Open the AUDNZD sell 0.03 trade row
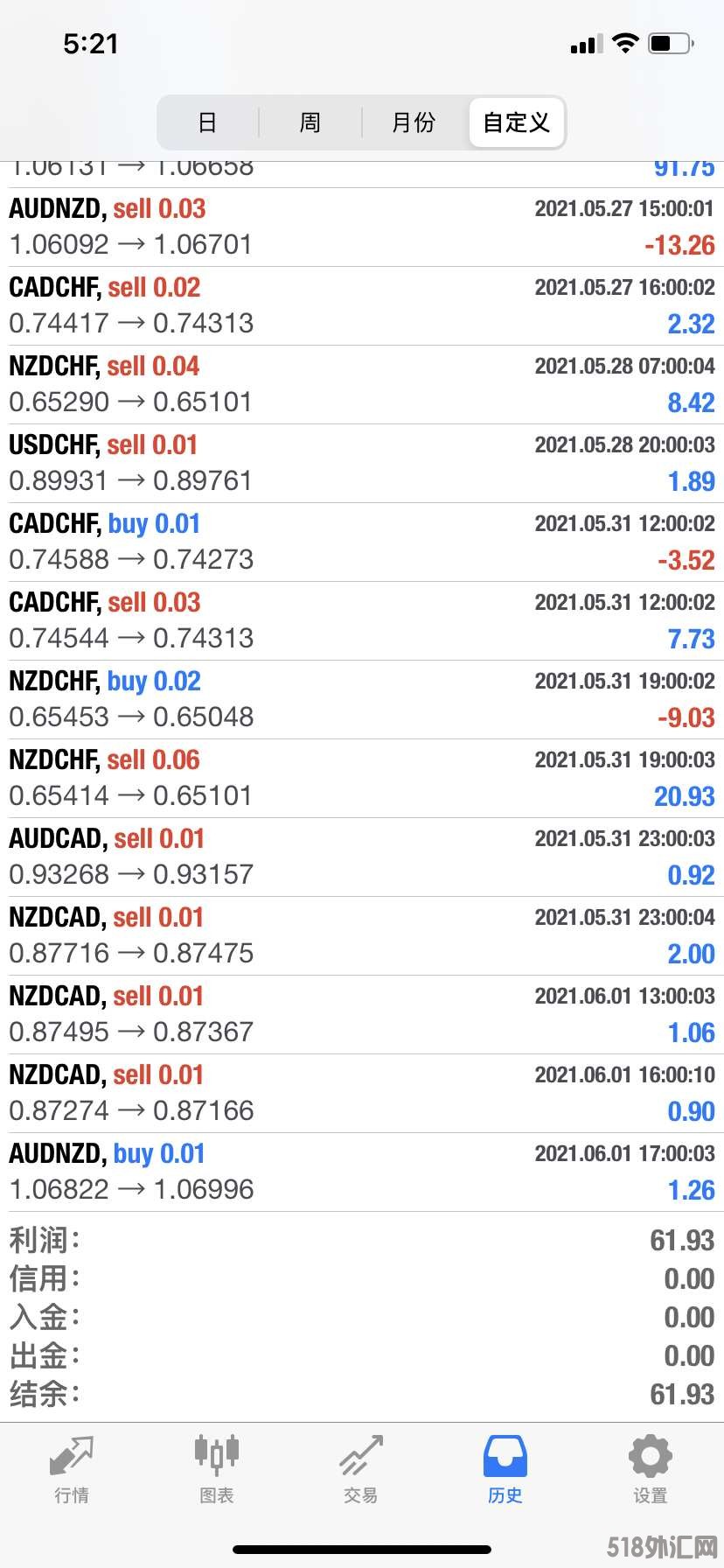724x1568 pixels. coord(362,227)
